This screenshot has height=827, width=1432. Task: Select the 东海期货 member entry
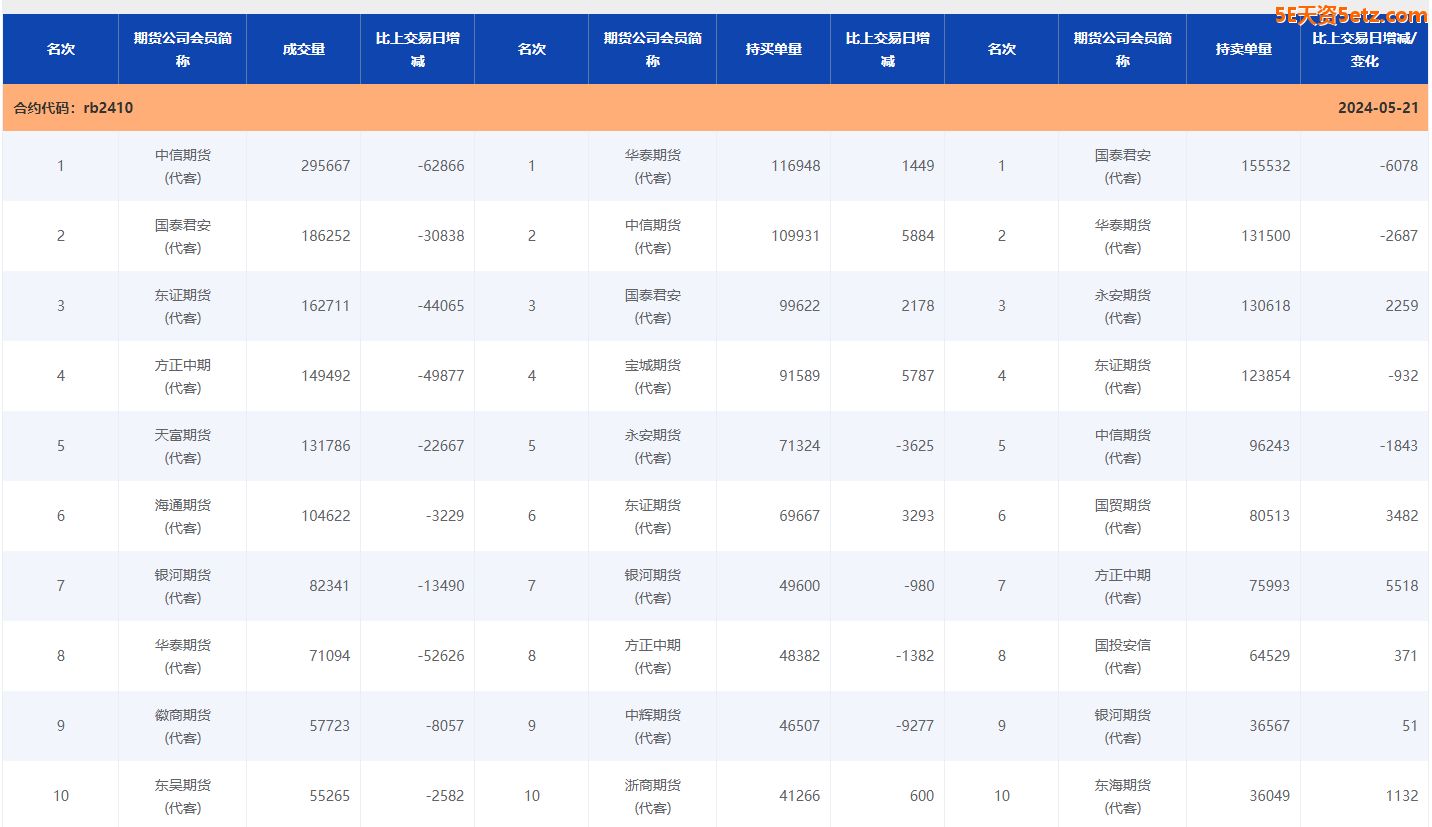point(1122,786)
